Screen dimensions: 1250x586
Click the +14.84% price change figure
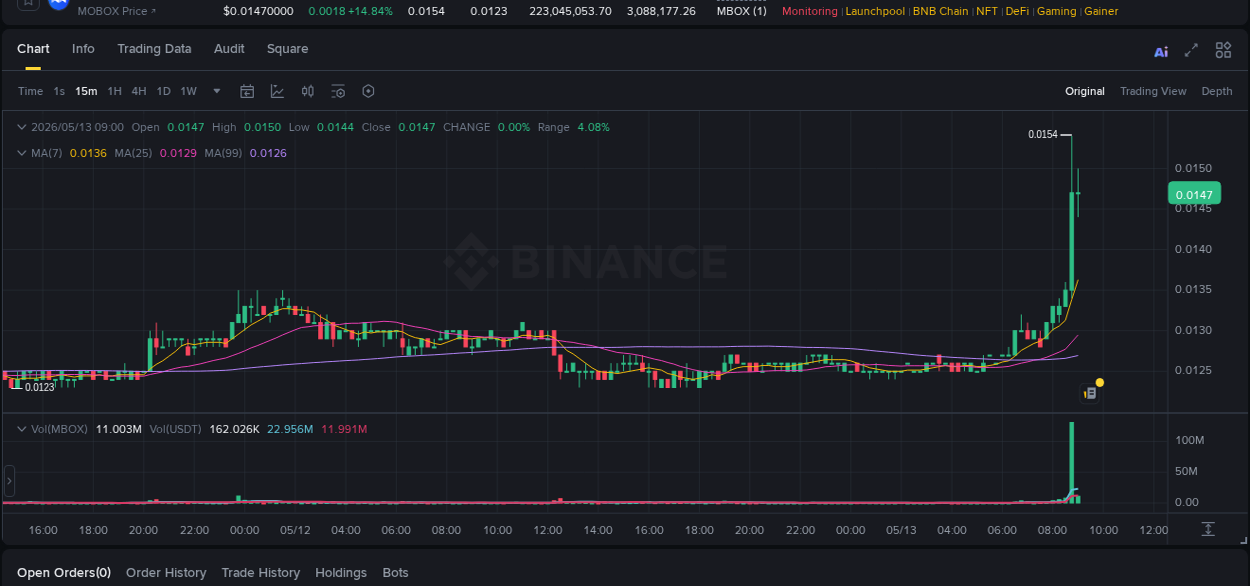(x=371, y=11)
